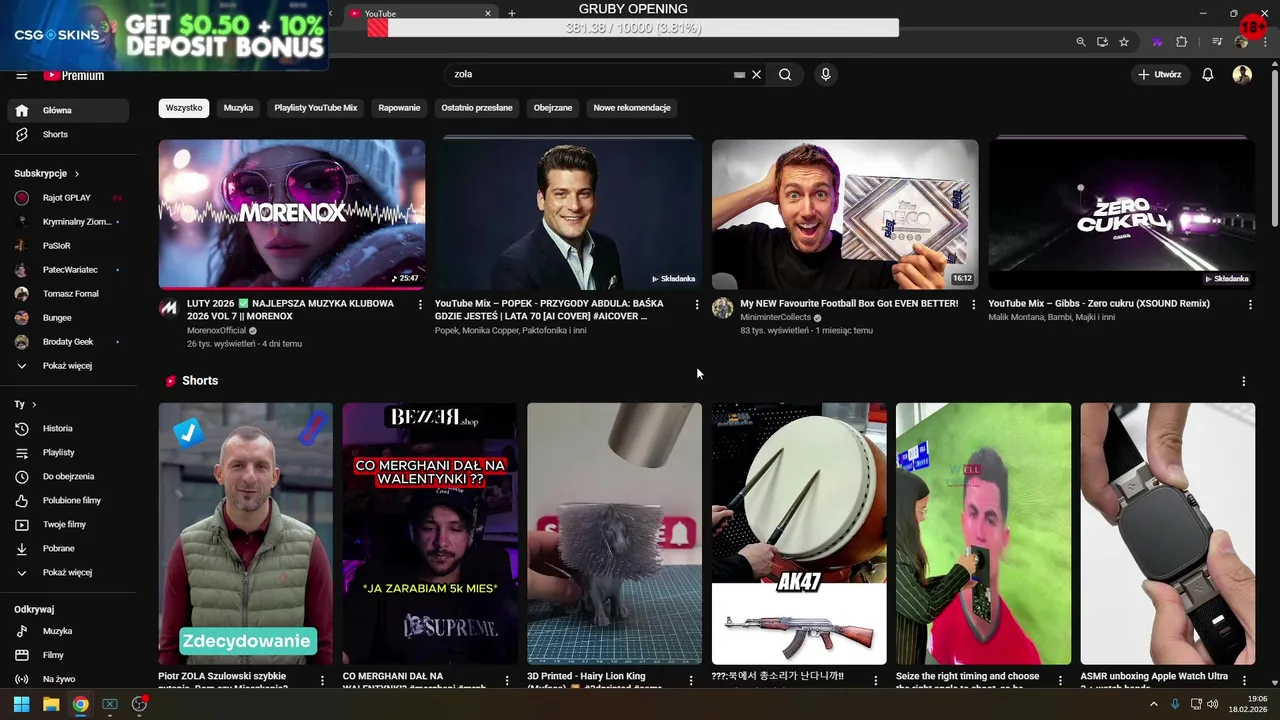Open Do obejrzenia watch later

coord(68,477)
